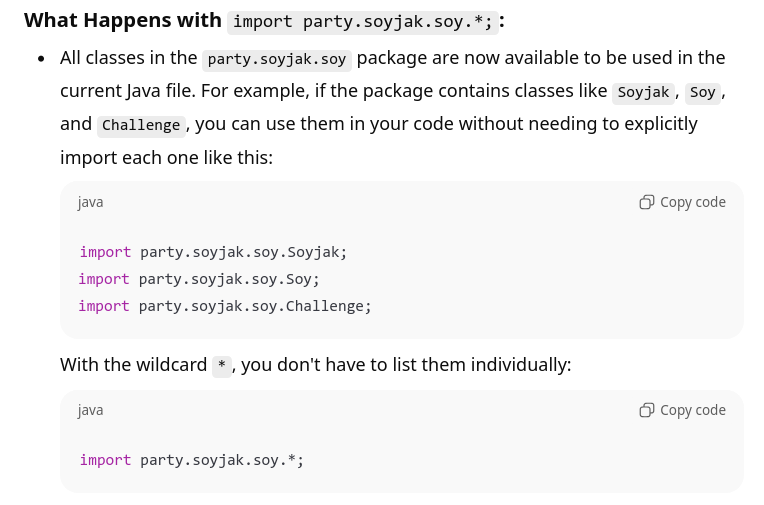Screen dimensions: 764x505
Task: Click the wildcard import line in the second code block
Action: point(191,460)
